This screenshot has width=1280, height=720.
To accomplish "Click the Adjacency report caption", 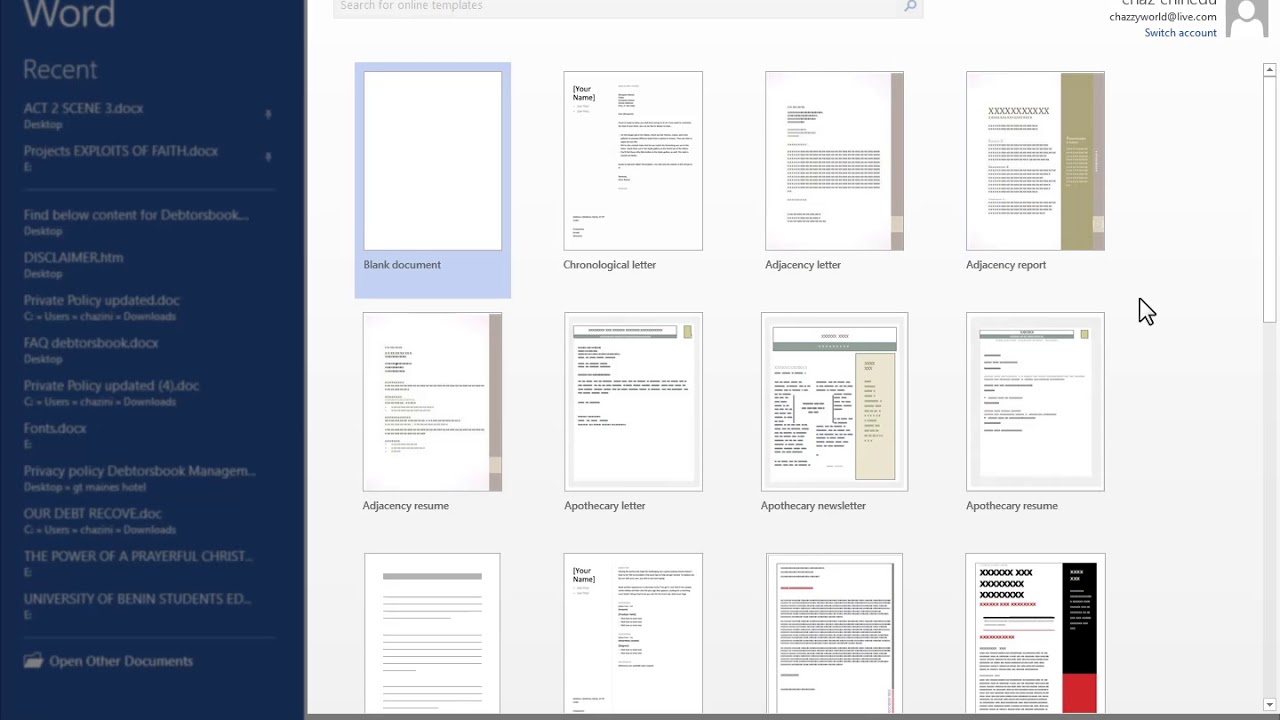I will pyautogui.click(x=1006, y=265).
